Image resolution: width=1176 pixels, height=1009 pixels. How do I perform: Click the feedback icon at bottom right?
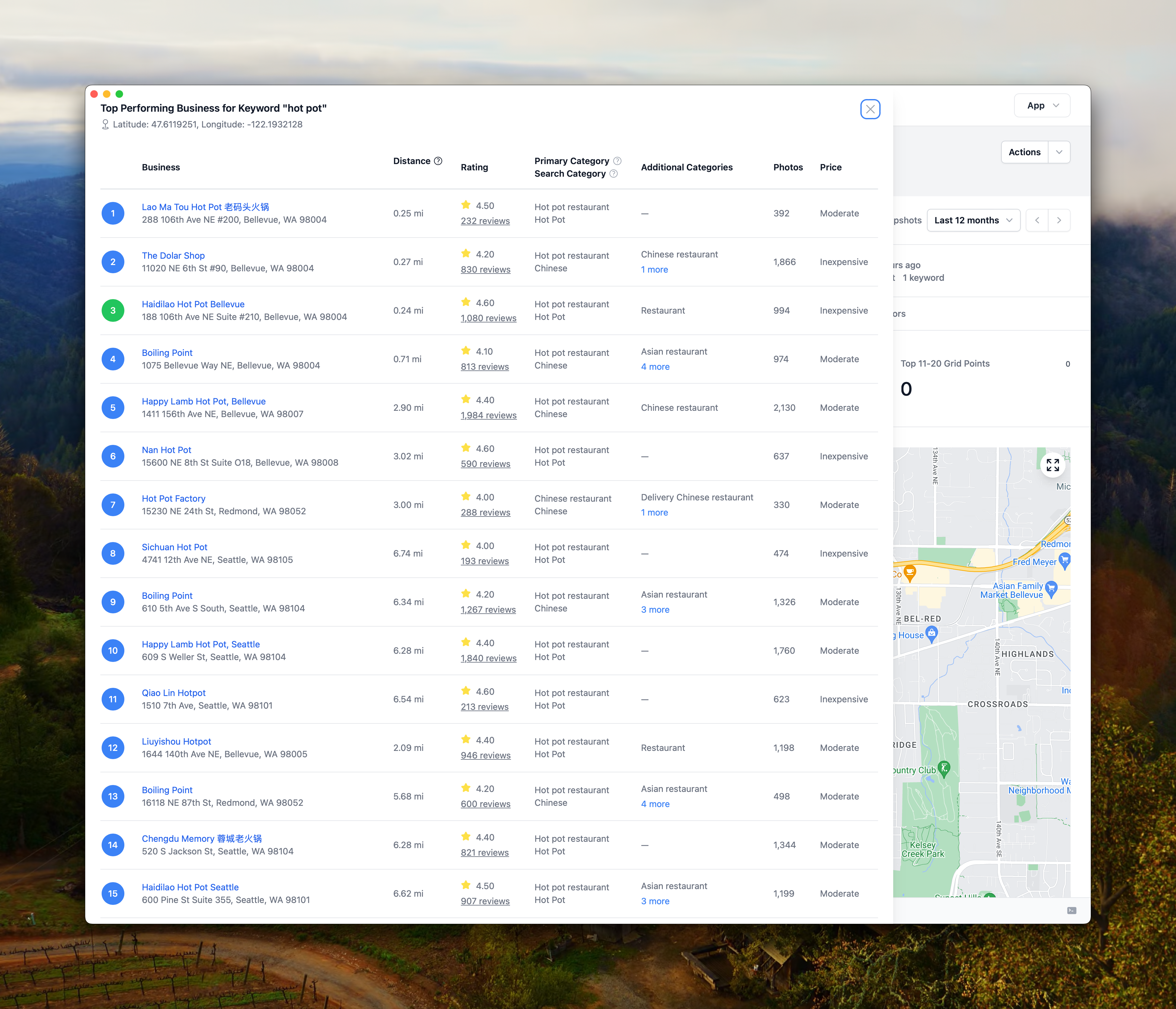coord(1072,910)
